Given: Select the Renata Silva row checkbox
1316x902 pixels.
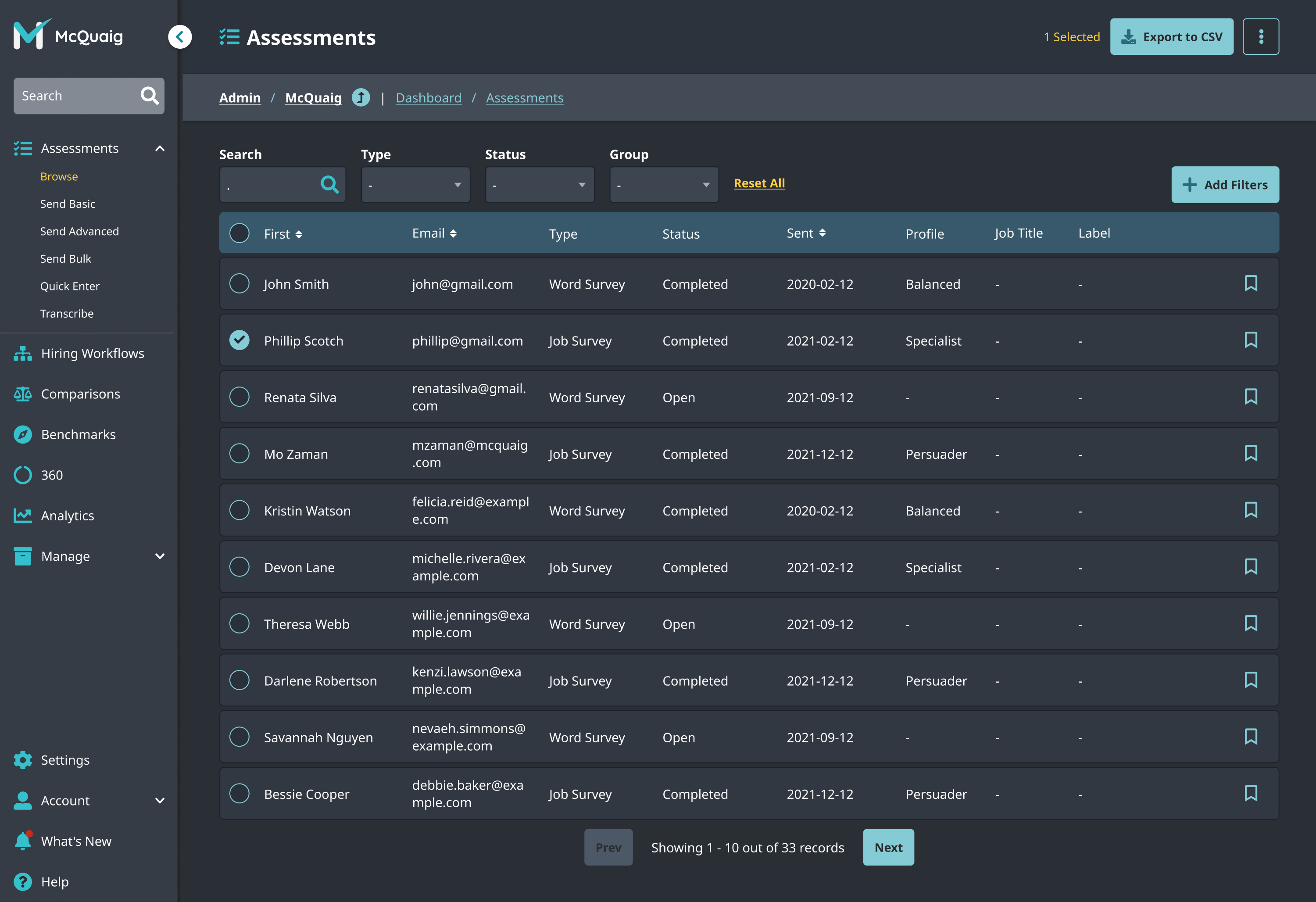Looking at the screenshot, I should [239, 397].
